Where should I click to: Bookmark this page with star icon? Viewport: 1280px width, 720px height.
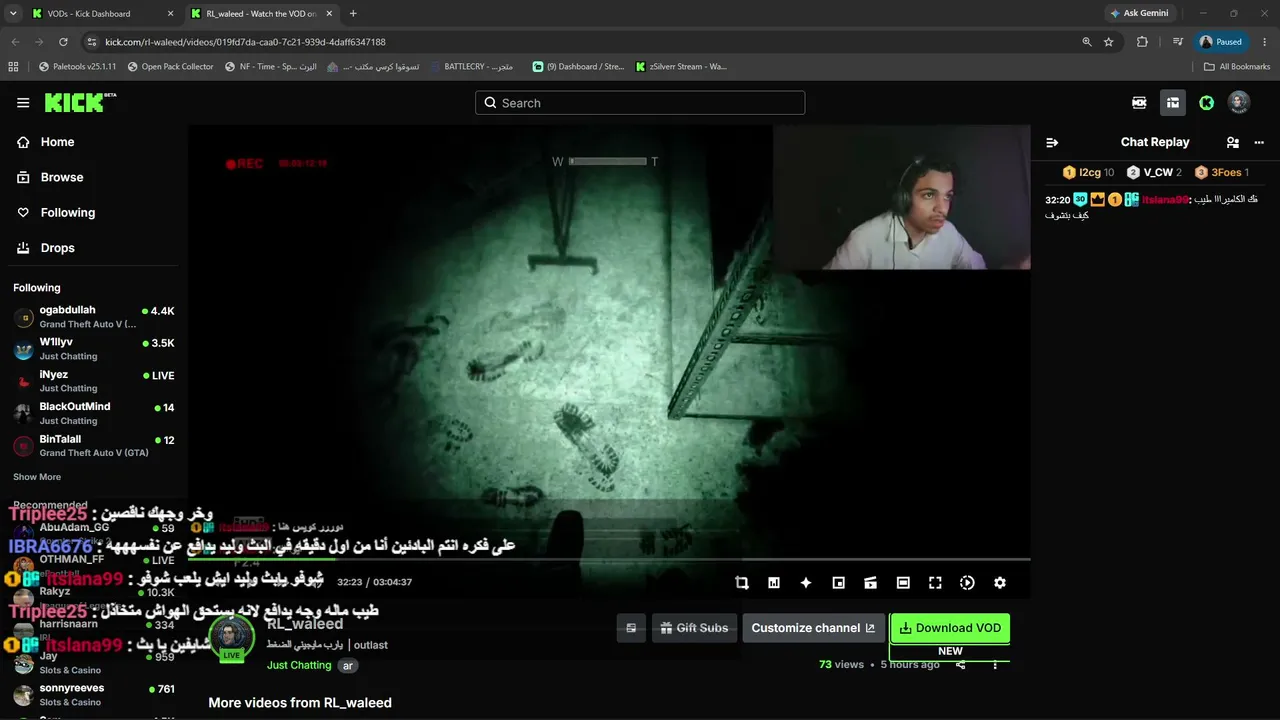click(1109, 42)
